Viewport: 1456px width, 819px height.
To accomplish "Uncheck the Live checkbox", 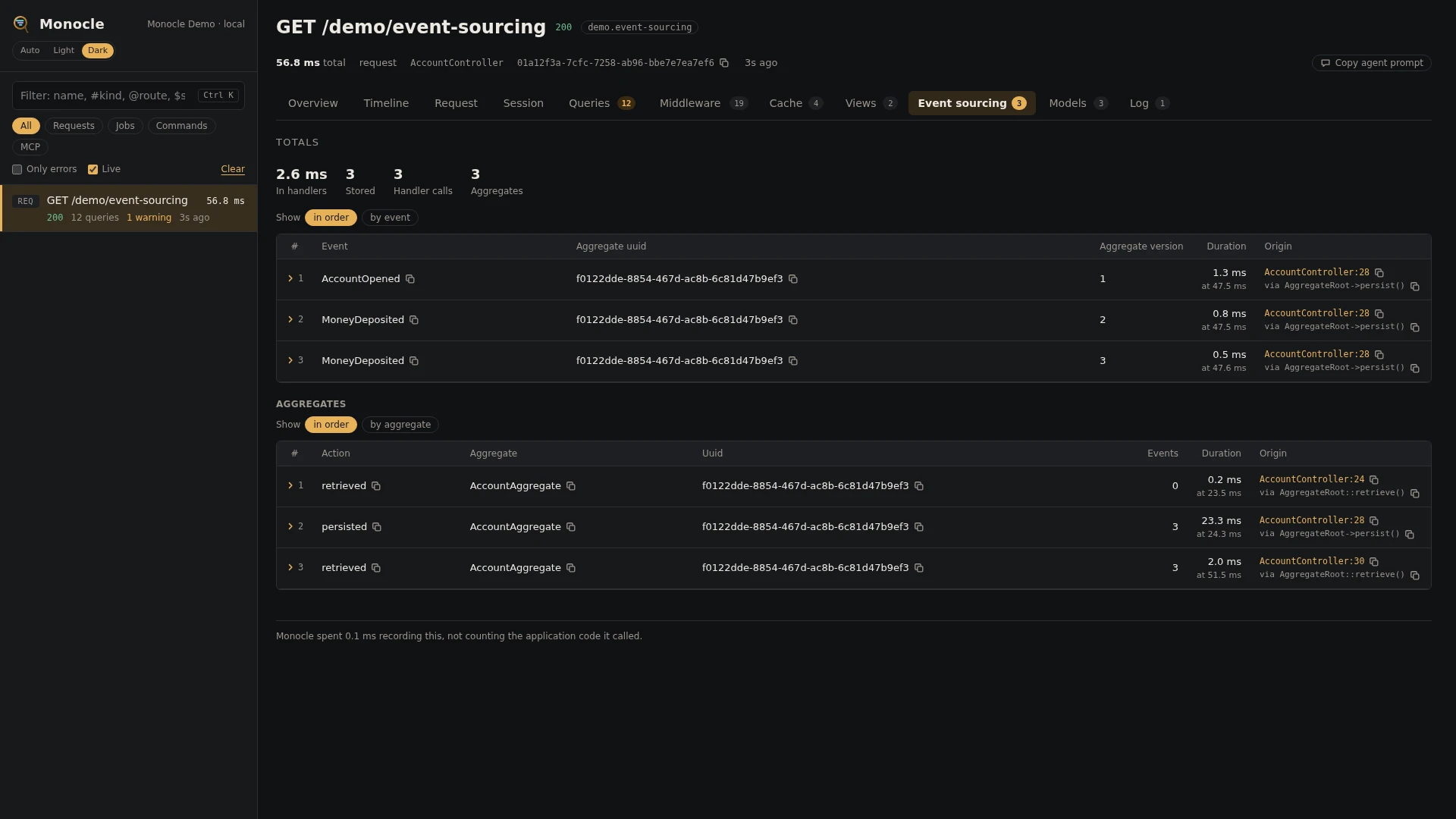I will [93, 170].
